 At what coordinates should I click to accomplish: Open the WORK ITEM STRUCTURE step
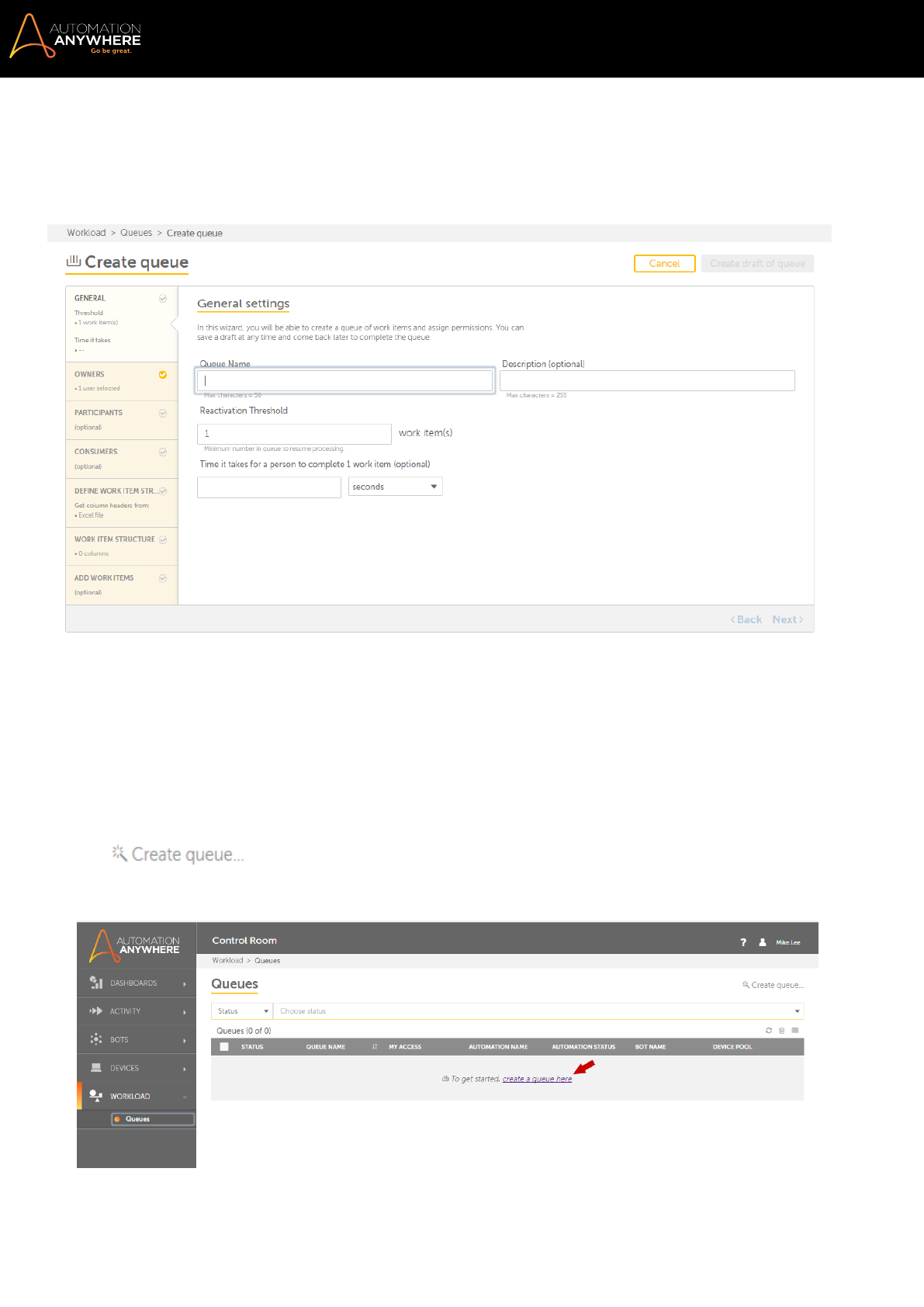tap(122, 546)
